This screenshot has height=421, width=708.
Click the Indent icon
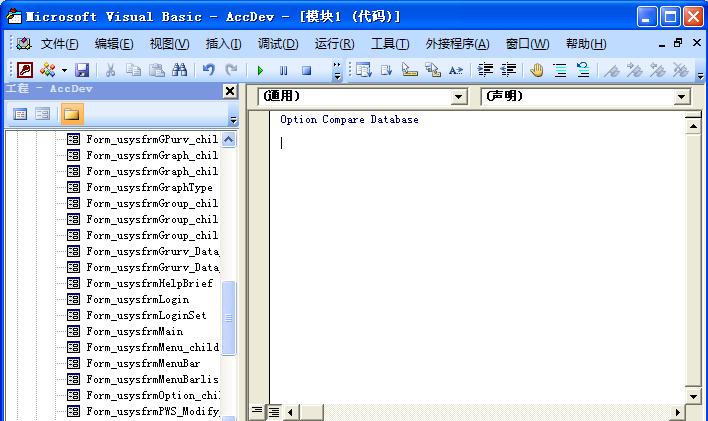485,70
